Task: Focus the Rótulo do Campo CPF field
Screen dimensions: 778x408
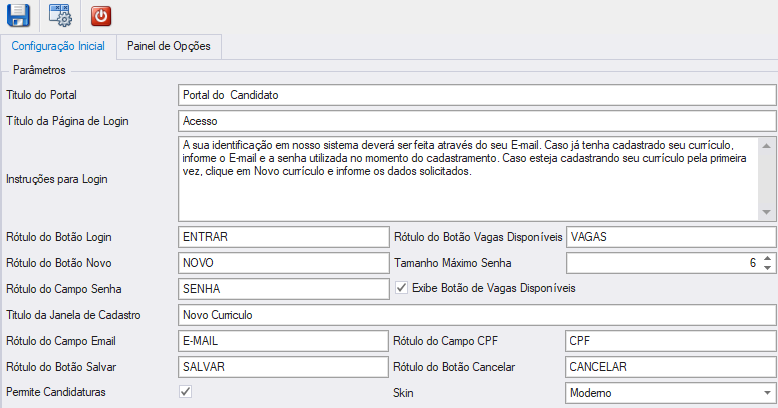Action: point(671,341)
